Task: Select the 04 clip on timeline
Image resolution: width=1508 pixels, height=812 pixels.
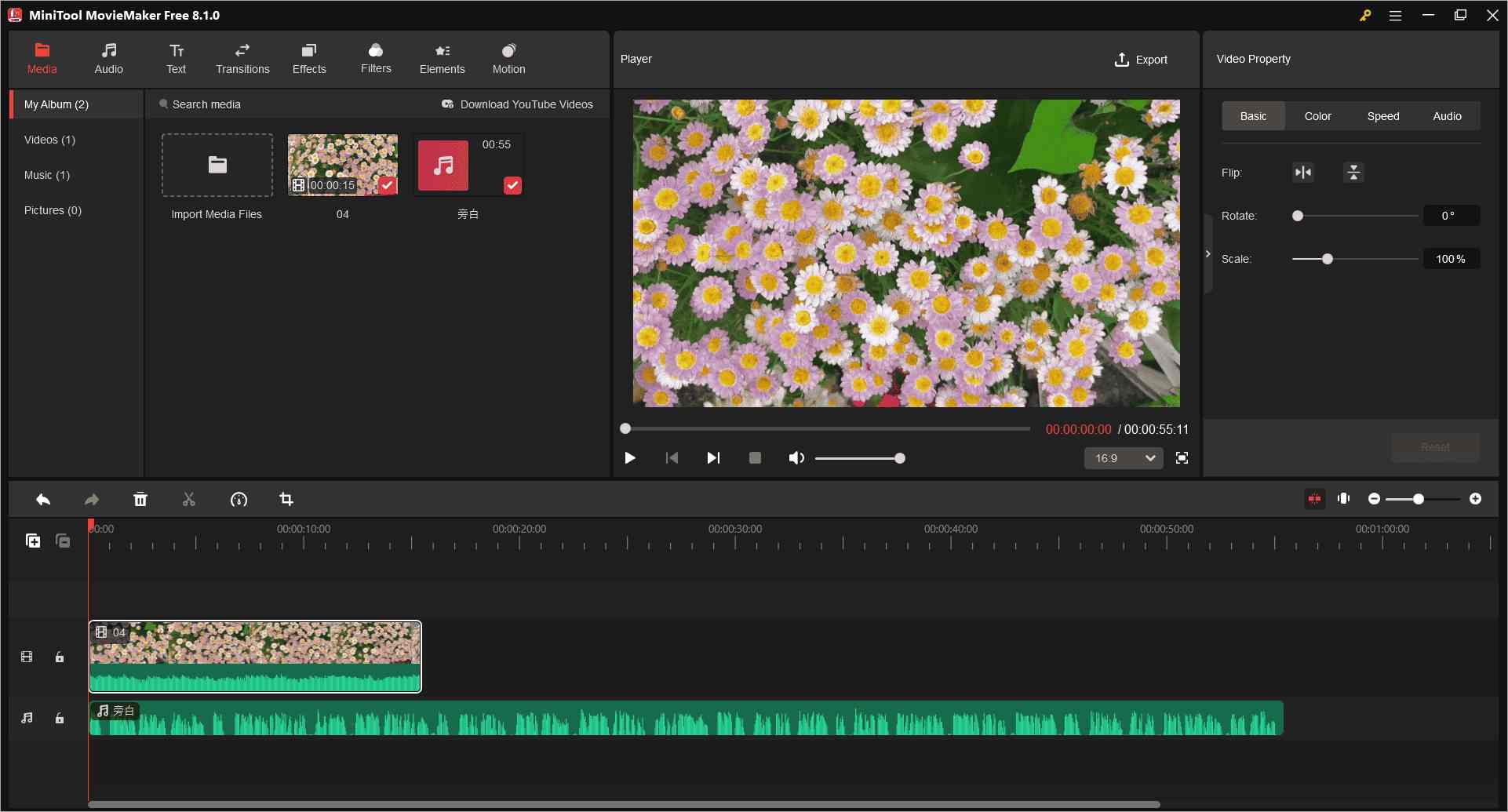Action: (x=255, y=657)
